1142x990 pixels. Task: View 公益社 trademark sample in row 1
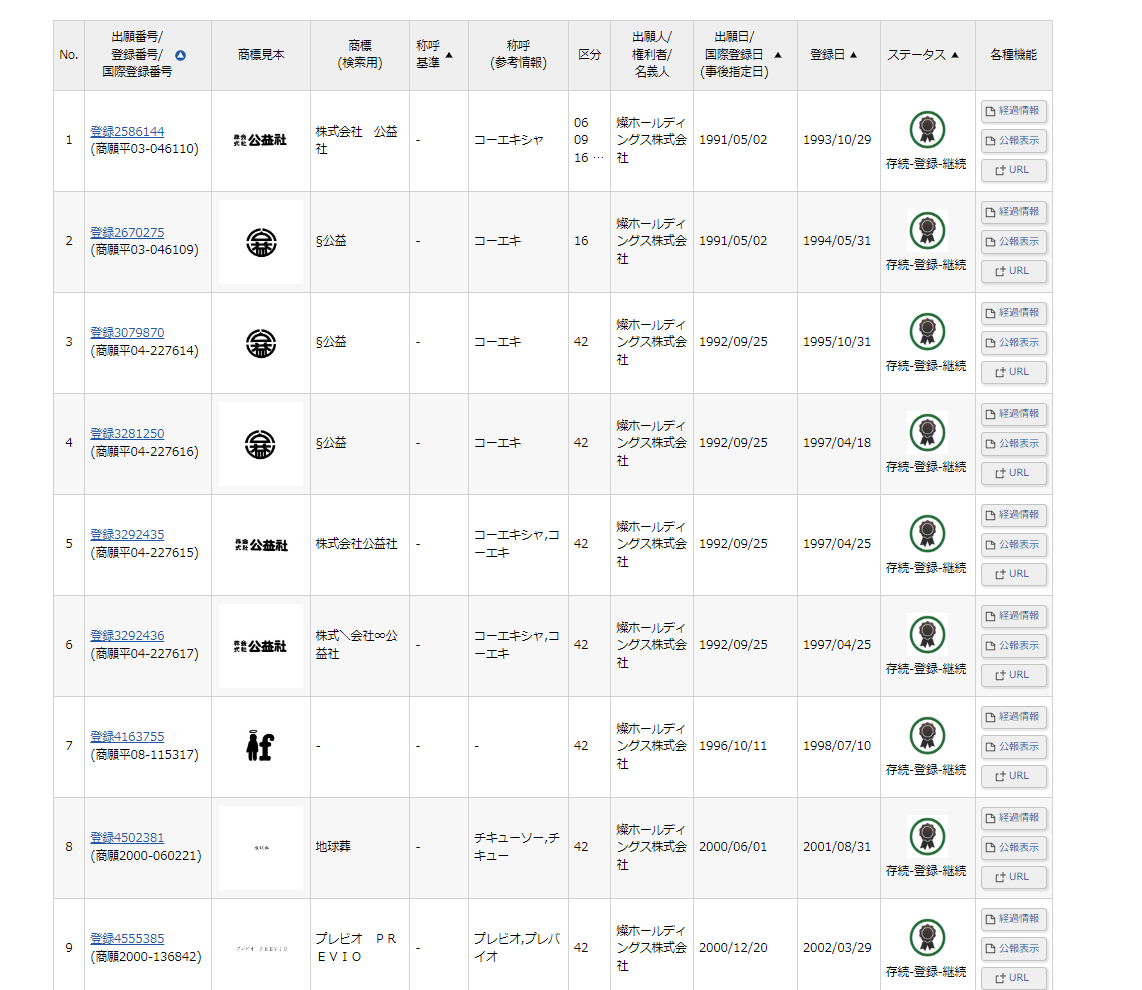click(x=260, y=140)
